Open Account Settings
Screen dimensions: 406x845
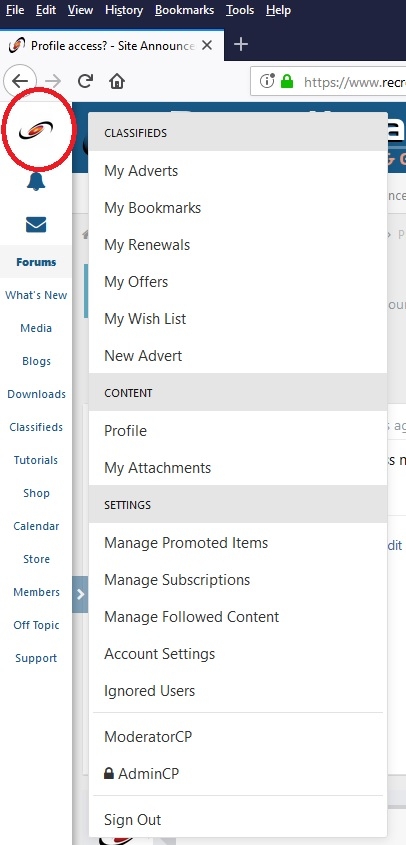click(238, 654)
